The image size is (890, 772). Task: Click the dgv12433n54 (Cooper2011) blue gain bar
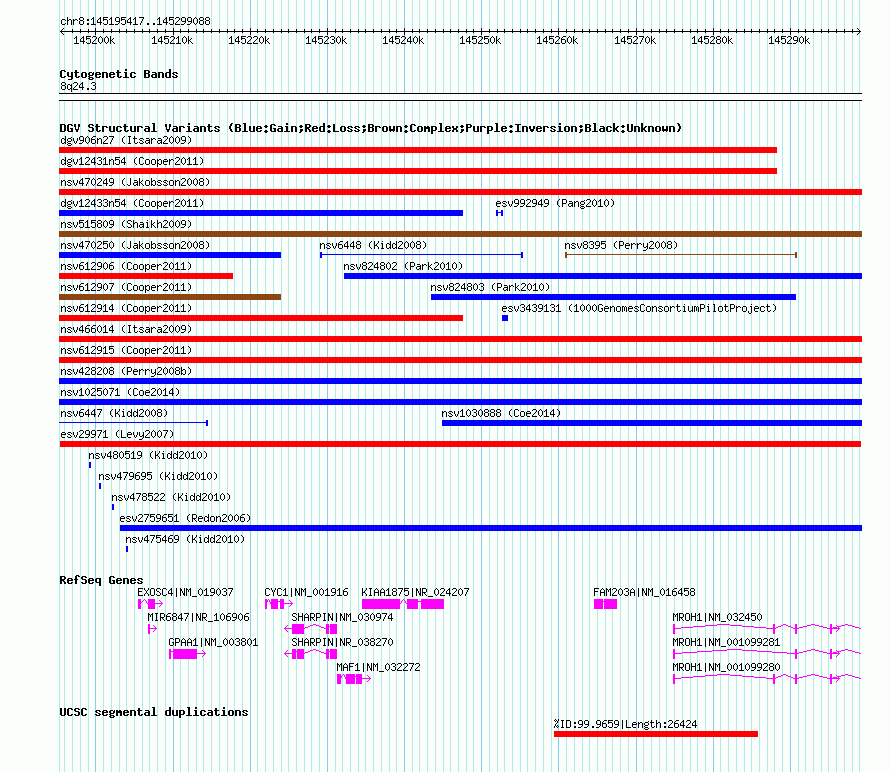click(261, 213)
